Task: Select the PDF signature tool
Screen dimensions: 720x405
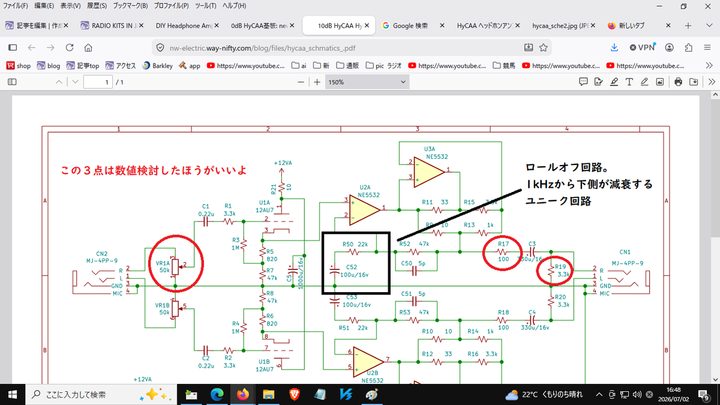Action: [x=598, y=82]
